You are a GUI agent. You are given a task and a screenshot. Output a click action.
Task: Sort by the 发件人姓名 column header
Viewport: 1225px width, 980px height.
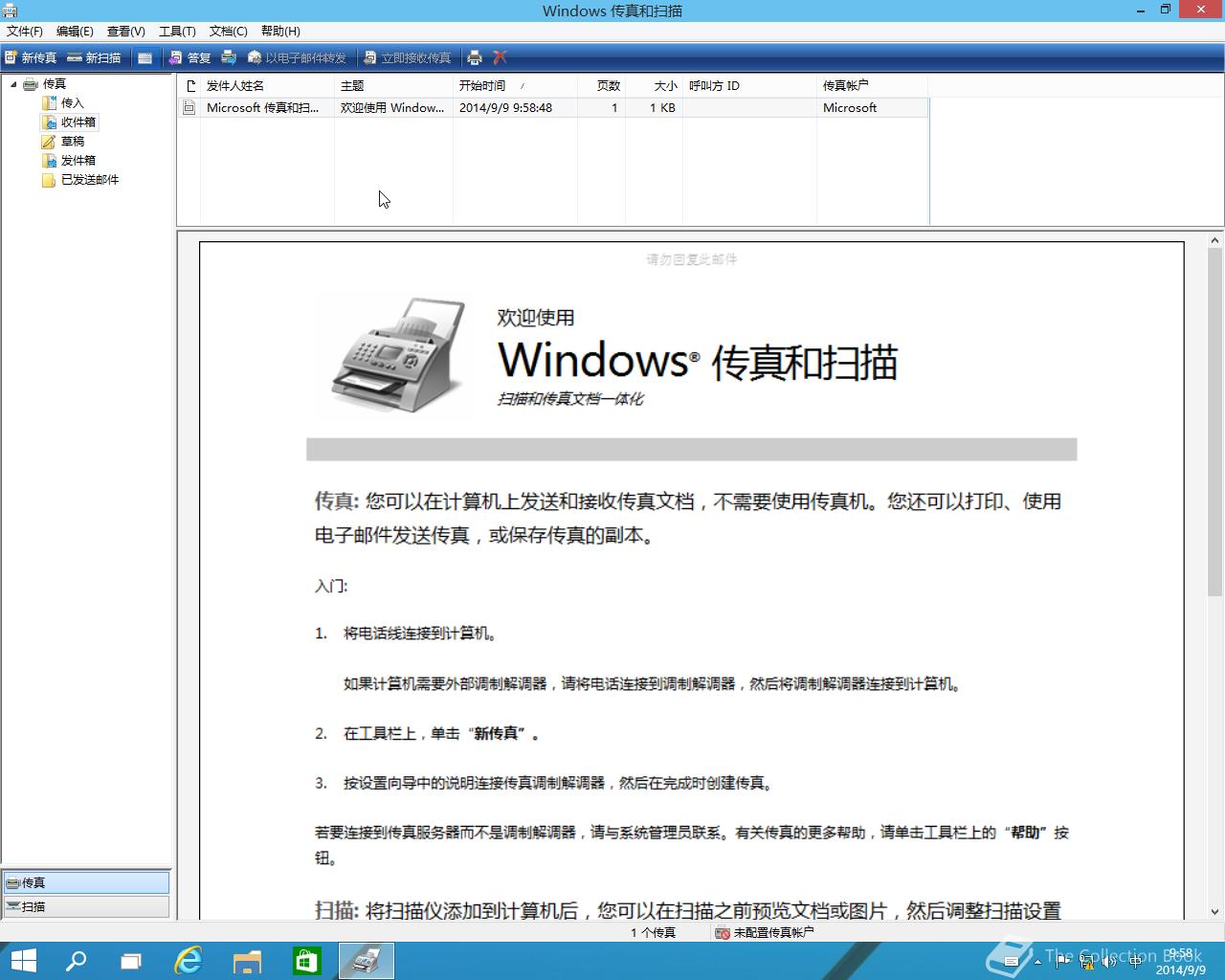[267, 86]
